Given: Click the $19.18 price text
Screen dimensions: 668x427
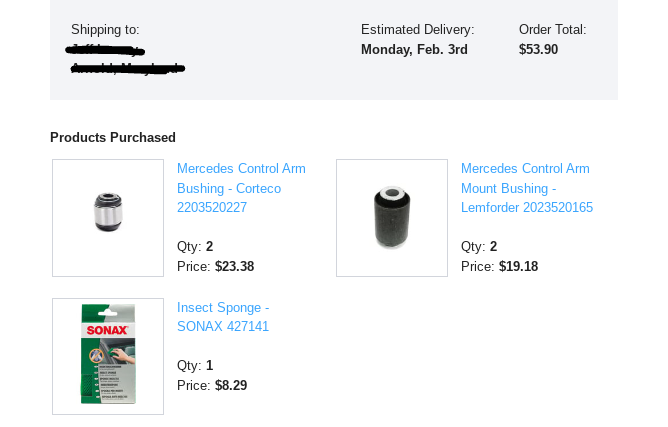Looking at the screenshot, I should click(518, 266).
